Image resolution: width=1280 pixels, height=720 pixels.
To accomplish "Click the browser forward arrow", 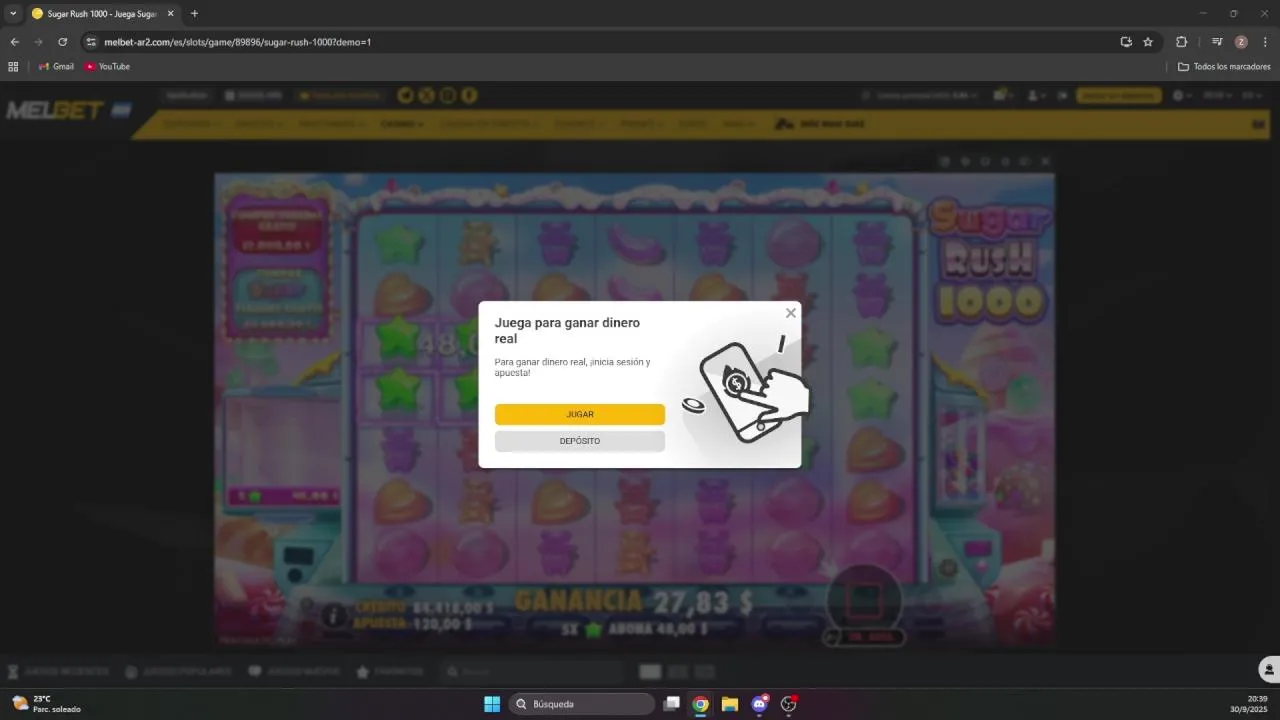I will click(38, 42).
